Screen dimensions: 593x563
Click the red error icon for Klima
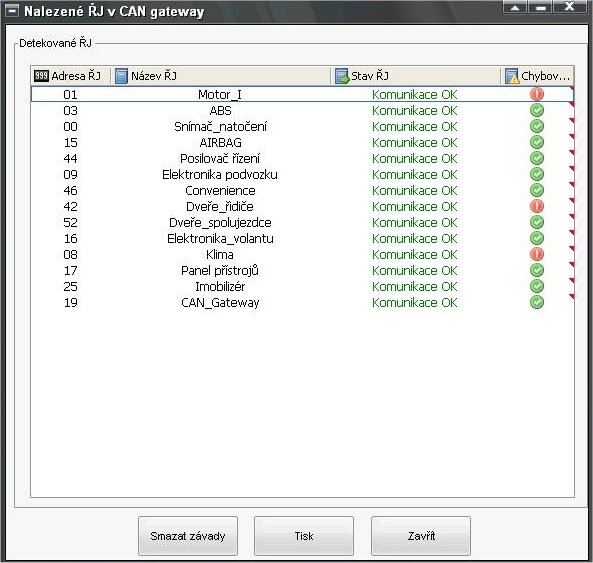tap(536, 254)
